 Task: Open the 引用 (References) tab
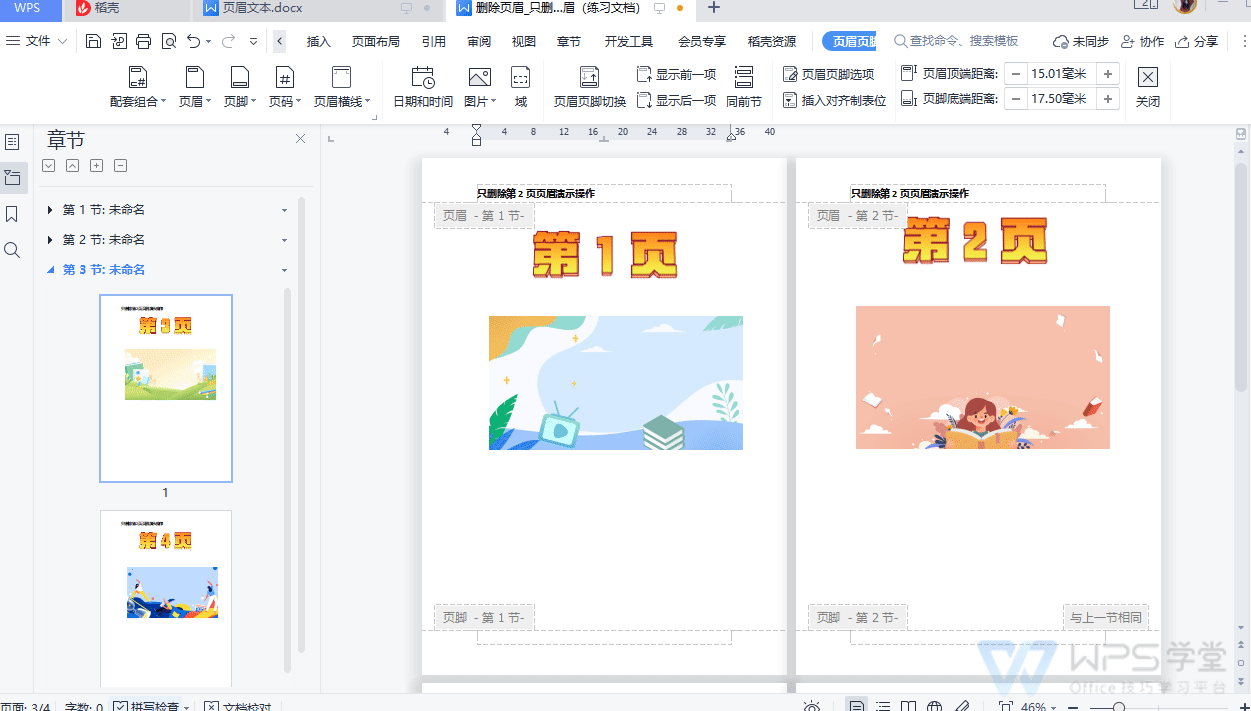[434, 41]
